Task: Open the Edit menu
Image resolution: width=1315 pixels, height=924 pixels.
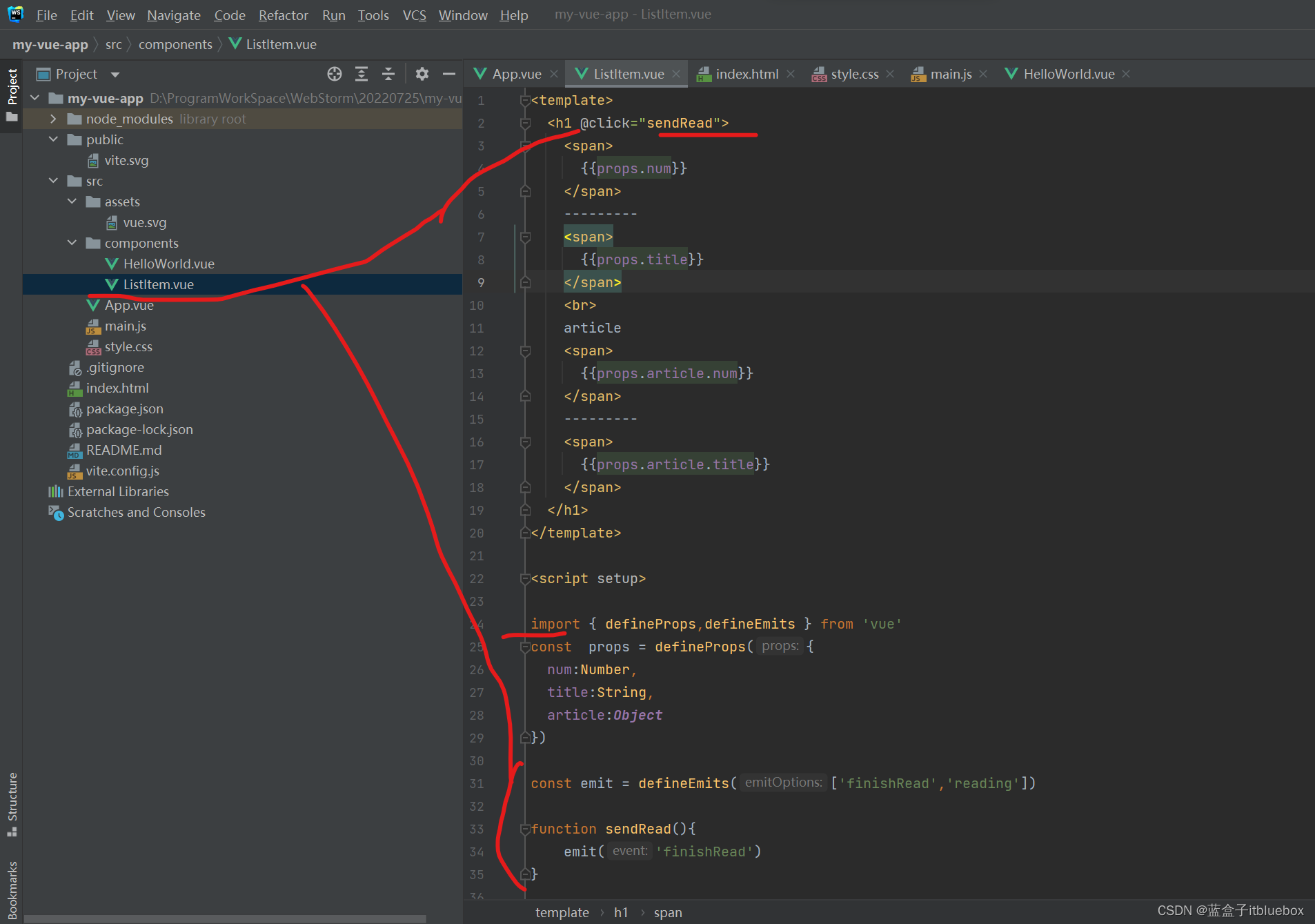Action: 81,14
